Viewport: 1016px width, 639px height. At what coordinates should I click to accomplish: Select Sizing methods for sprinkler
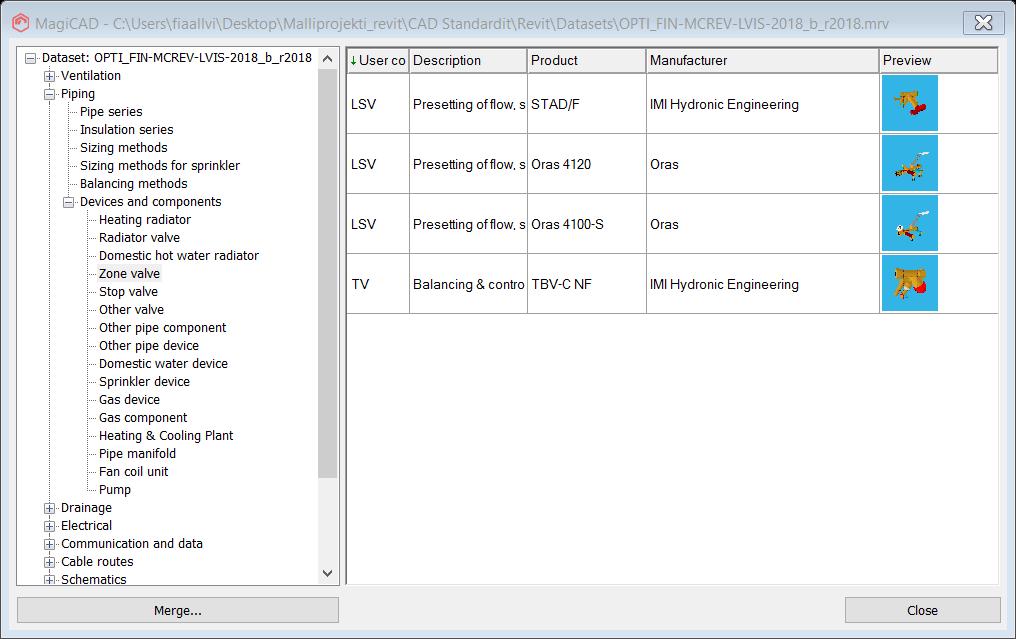click(x=159, y=166)
